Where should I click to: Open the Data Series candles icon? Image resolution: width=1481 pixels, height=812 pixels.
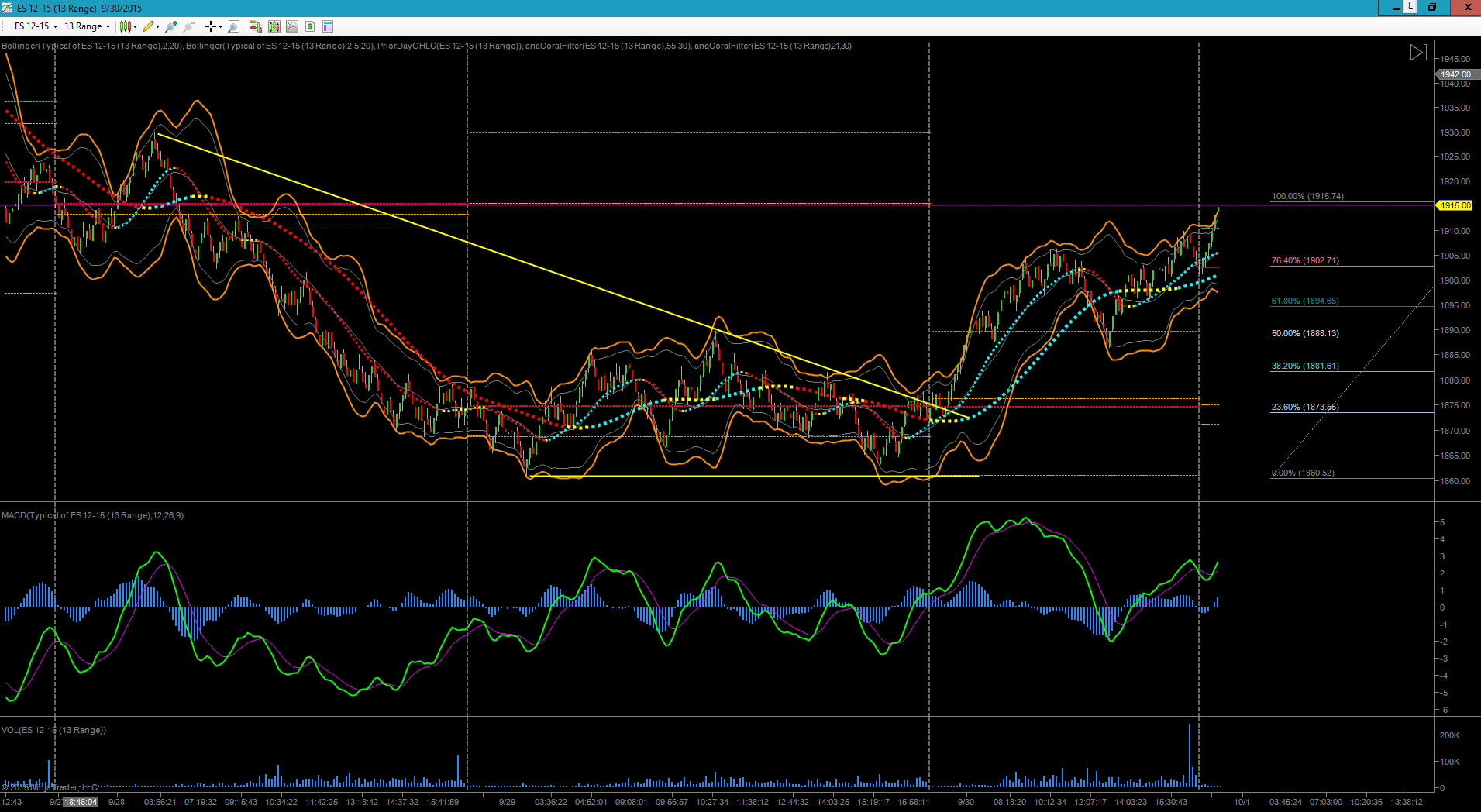pos(274,26)
